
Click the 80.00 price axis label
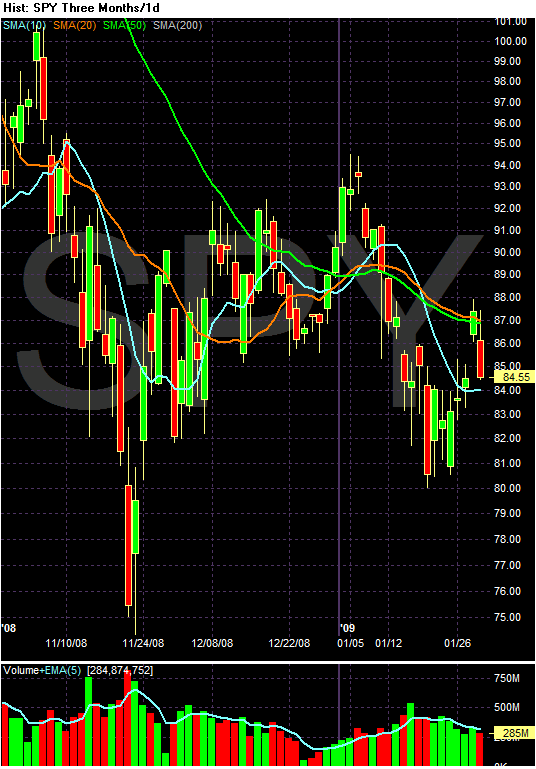pyautogui.click(x=508, y=488)
